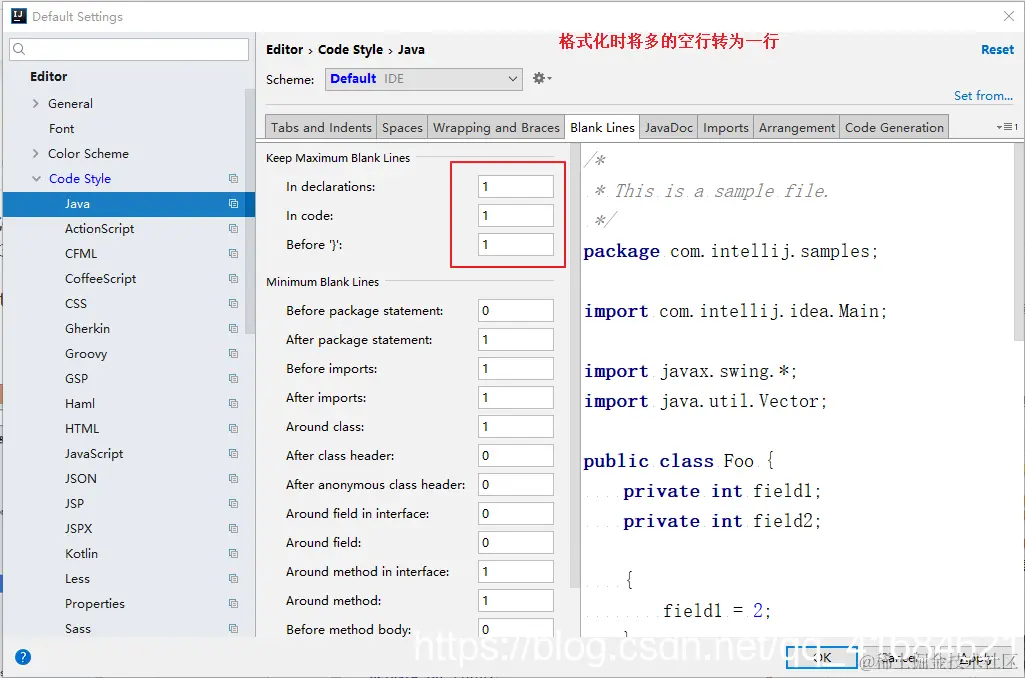Click the Before imports field

tap(516, 369)
